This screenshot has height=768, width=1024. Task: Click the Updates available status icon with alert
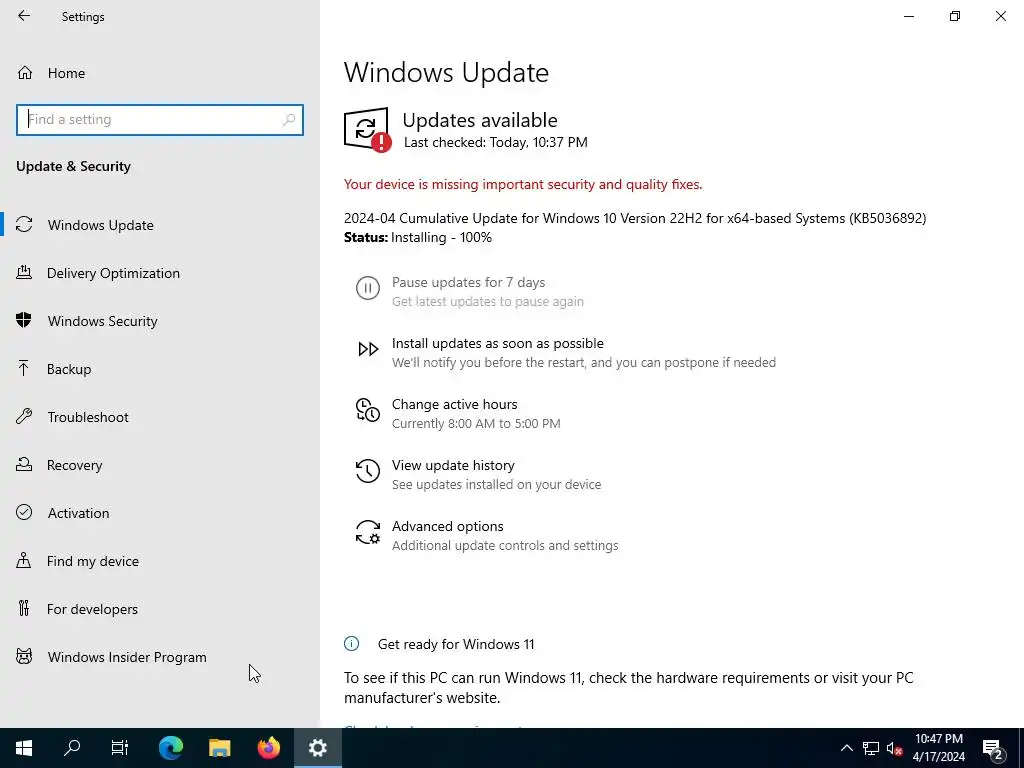tap(368, 129)
